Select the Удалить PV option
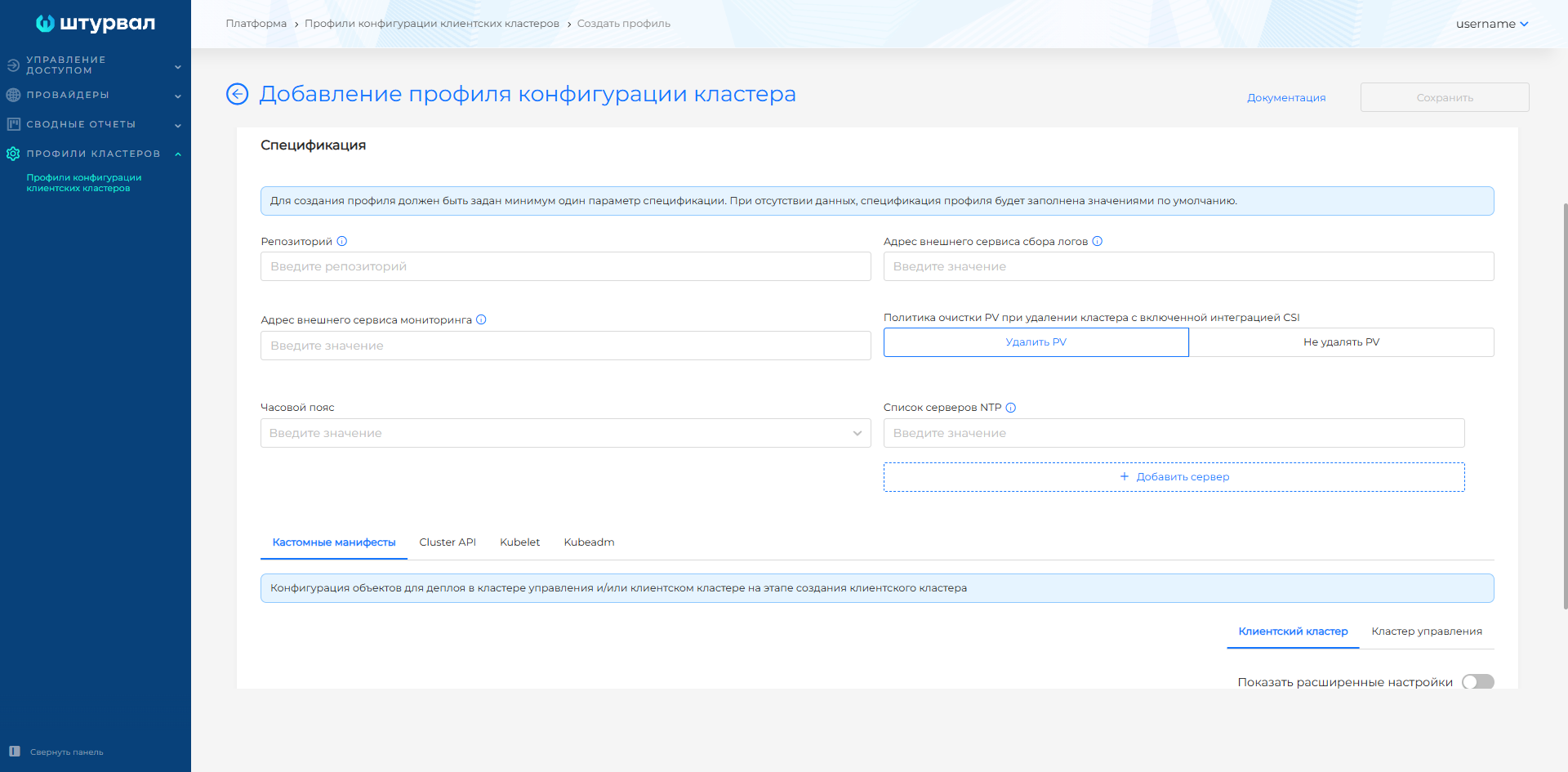The width and height of the screenshot is (1568, 772). coord(1036,342)
